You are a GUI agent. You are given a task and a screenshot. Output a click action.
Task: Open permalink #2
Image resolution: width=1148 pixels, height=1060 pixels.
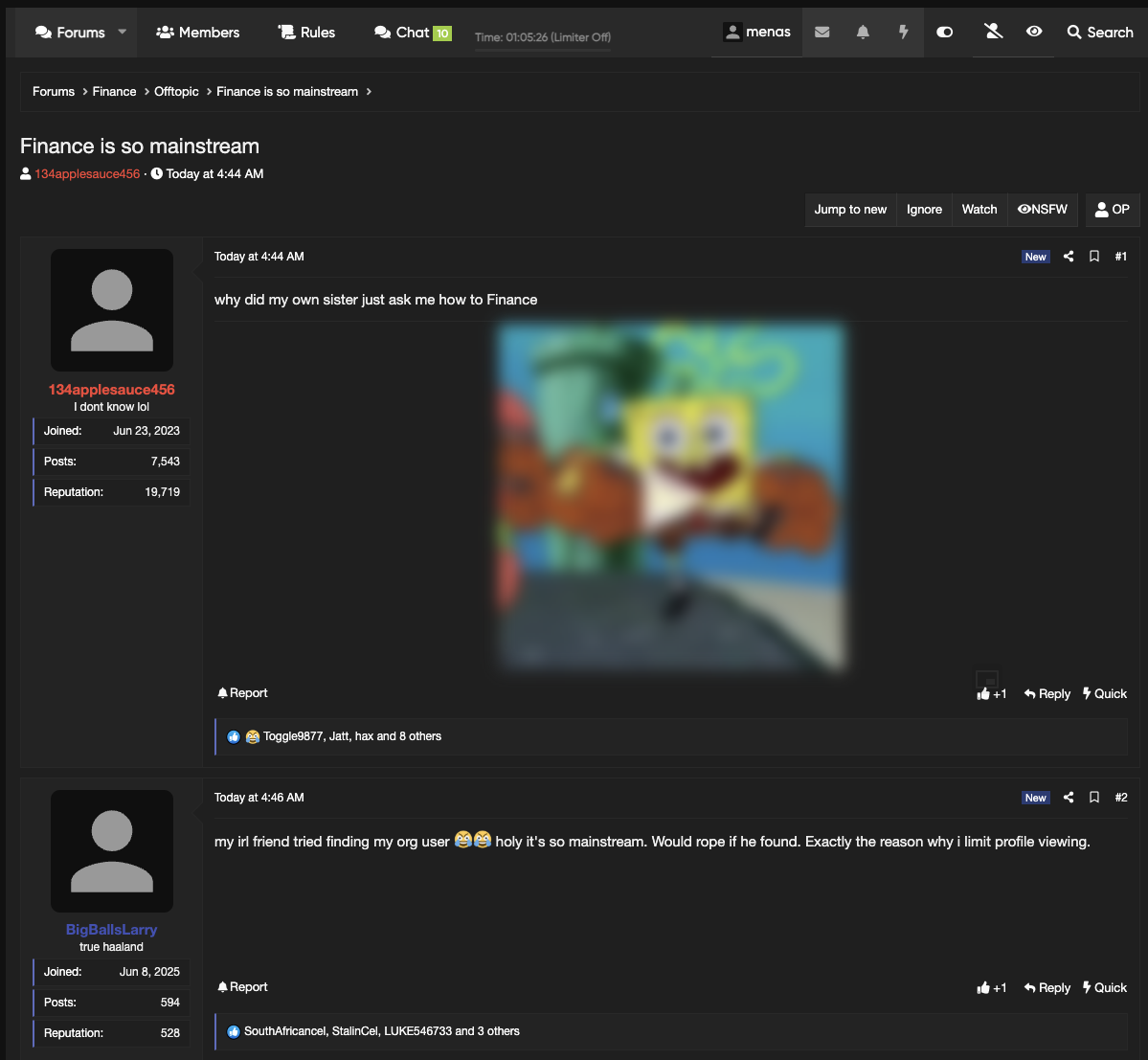pyautogui.click(x=1121, y=798)
